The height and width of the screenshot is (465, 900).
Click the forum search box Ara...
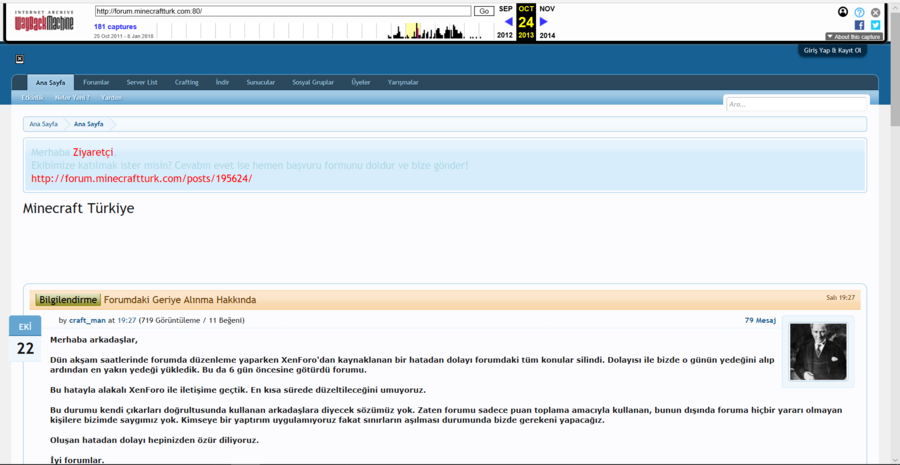click(x=796, y=104)
